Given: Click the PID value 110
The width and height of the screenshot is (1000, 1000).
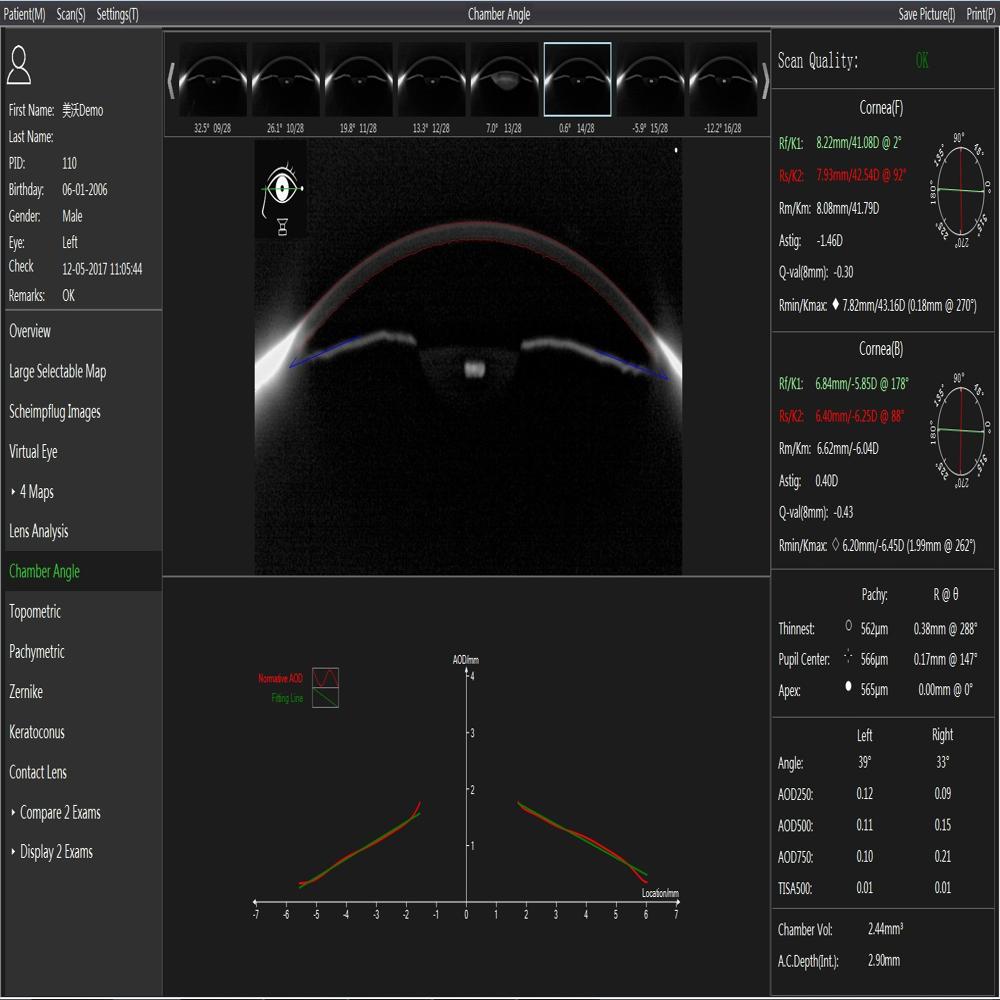Looking at the screenshot, I should (x=70, y=163).
